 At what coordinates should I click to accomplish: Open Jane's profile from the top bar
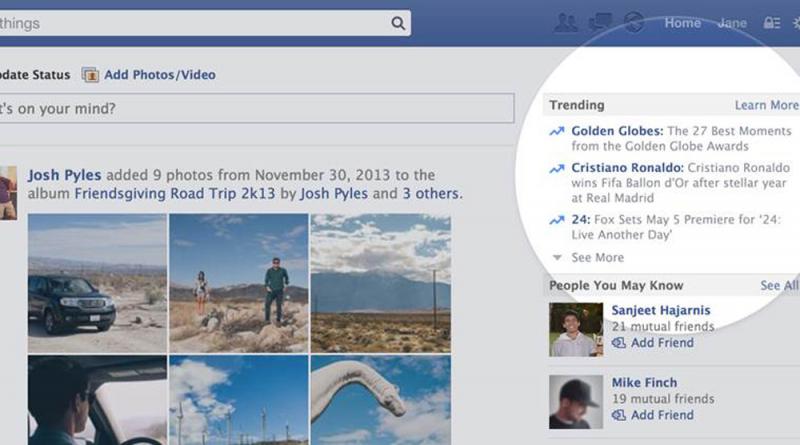732,23
